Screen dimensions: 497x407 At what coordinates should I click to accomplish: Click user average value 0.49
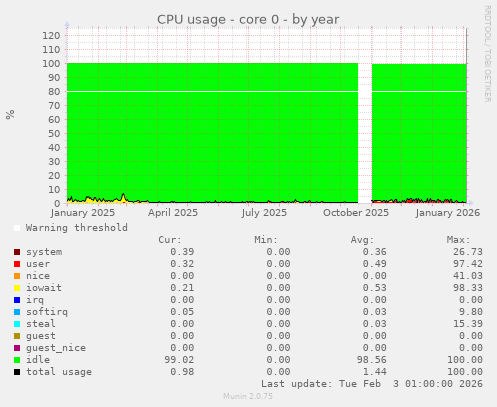[x=375, y=264]
